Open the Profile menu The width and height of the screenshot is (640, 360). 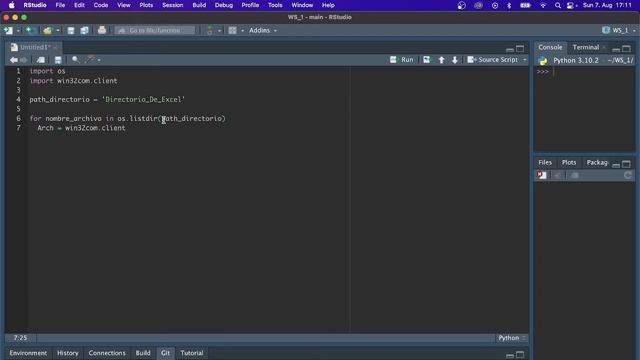tap(250, 5)
